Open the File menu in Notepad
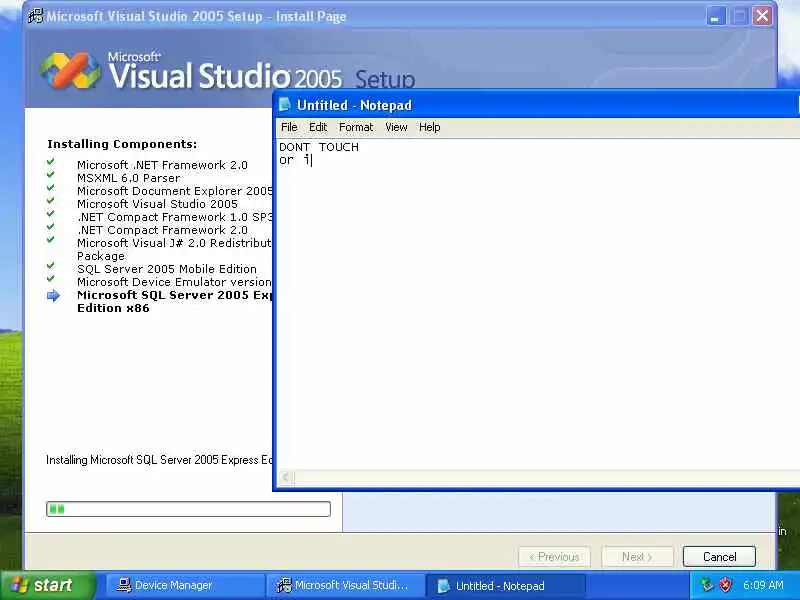This screenshot has width=800, height=600. [289, 127]
